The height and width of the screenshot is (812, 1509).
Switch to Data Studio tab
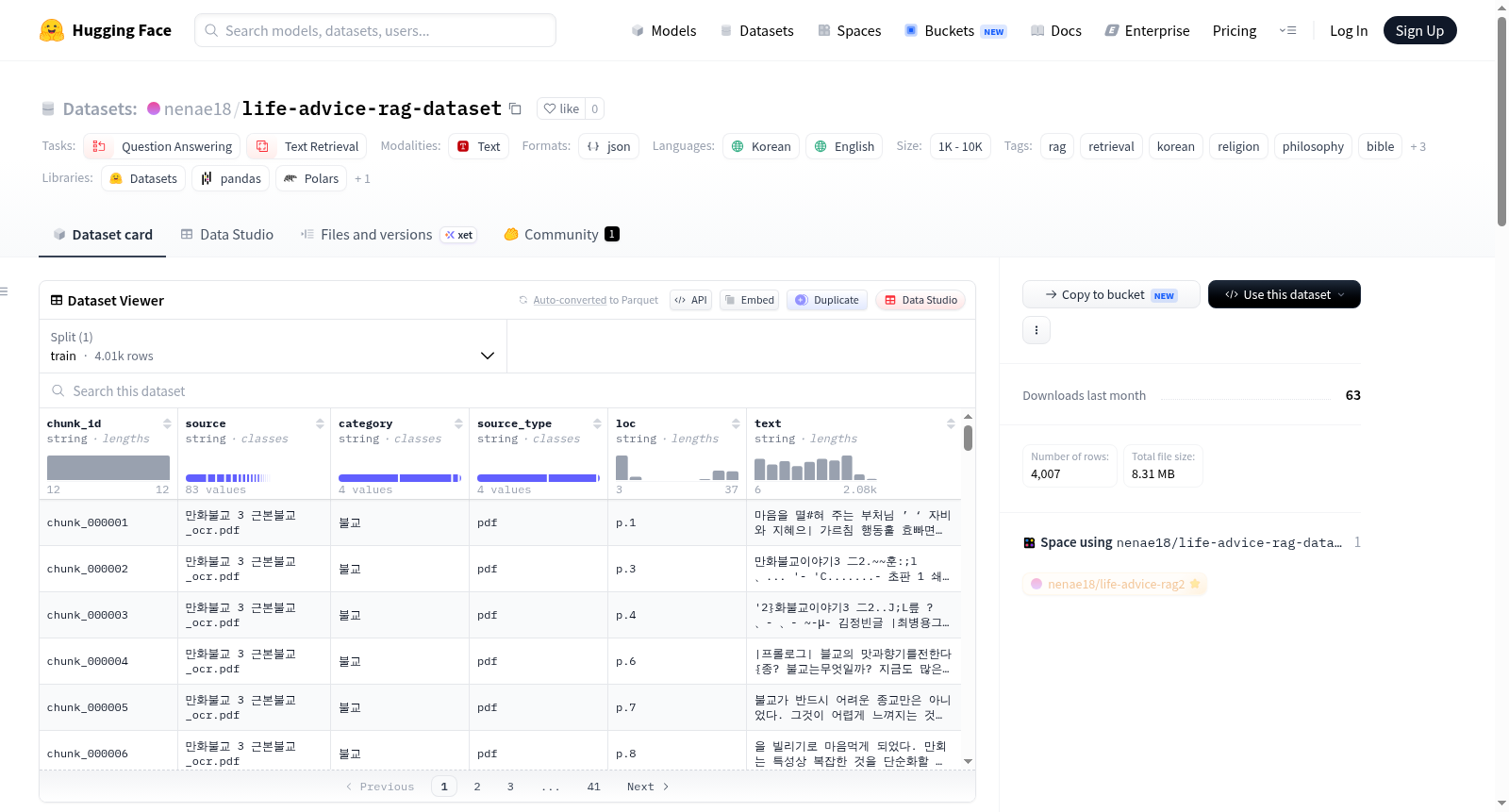(227, 234)
